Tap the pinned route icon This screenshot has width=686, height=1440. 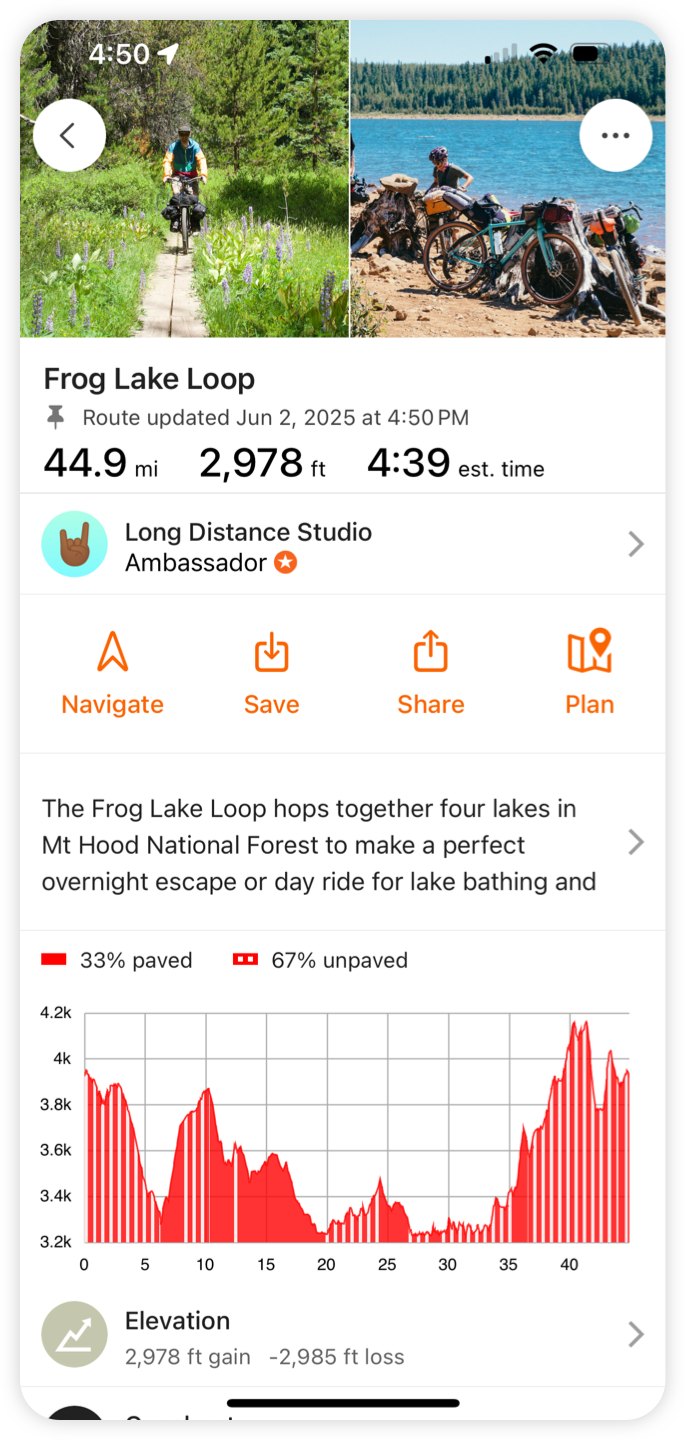56,417
